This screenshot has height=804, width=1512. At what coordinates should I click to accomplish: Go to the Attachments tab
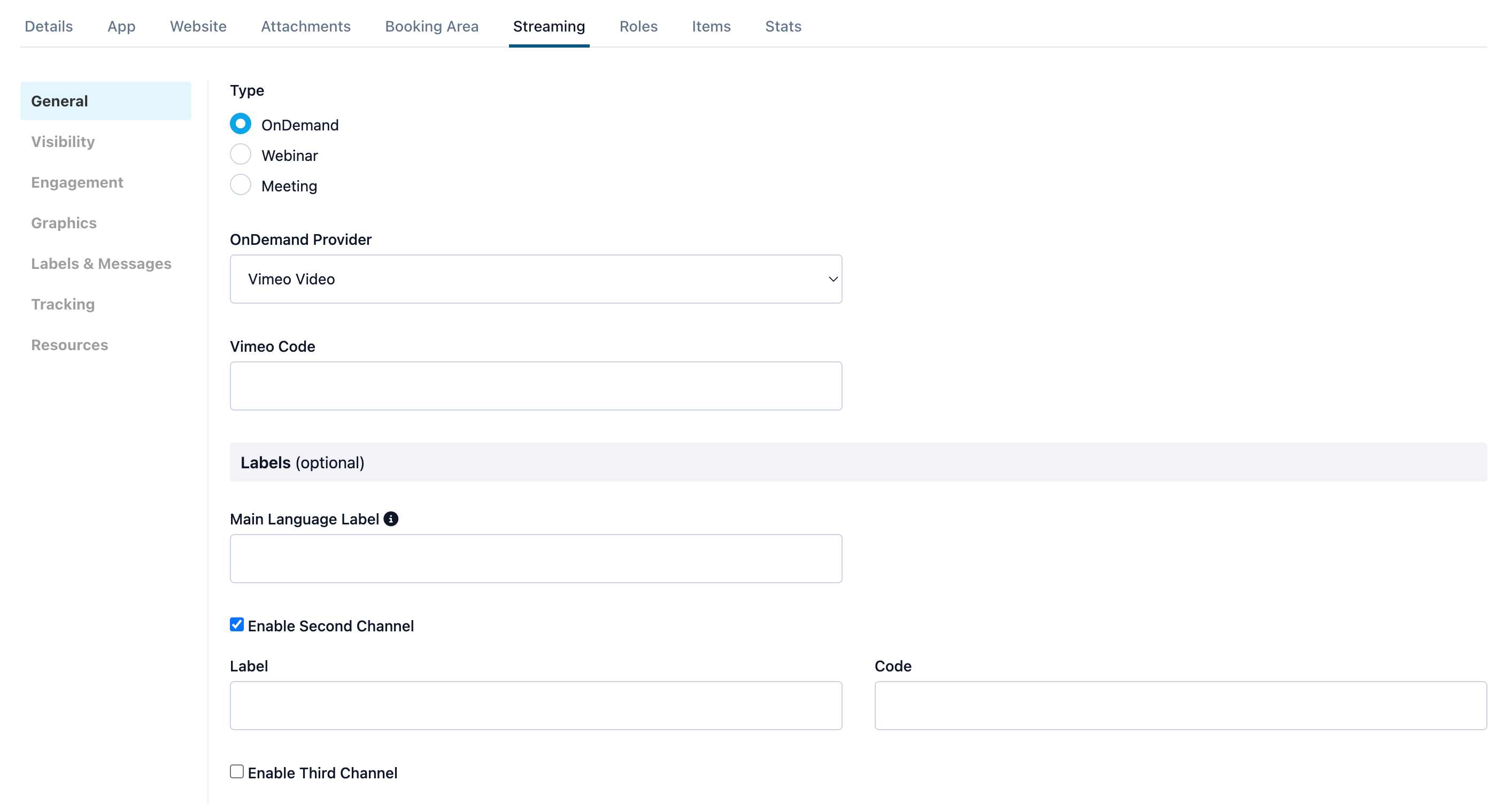tap(306, 26)
